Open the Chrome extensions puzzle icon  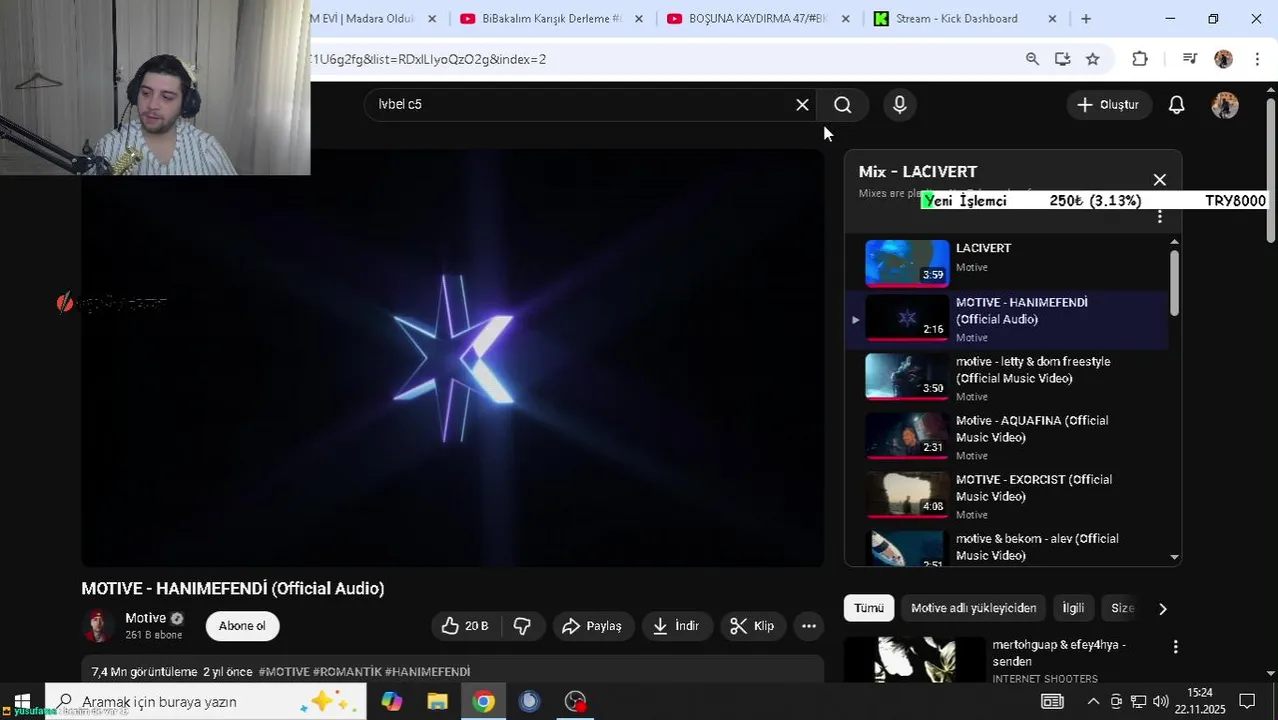pos(1140,59)
